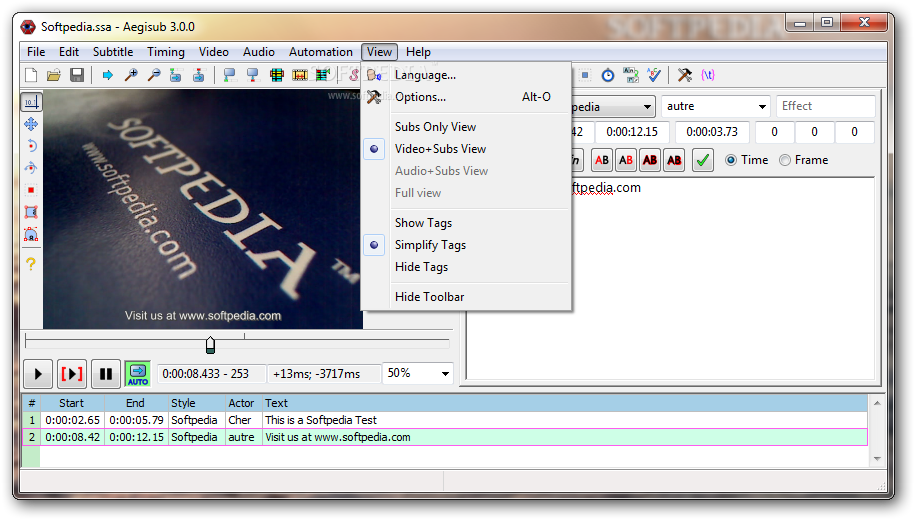Viewport: 915px width, 520px height.
Task: Open the Help menu
Action: (418, 52)
